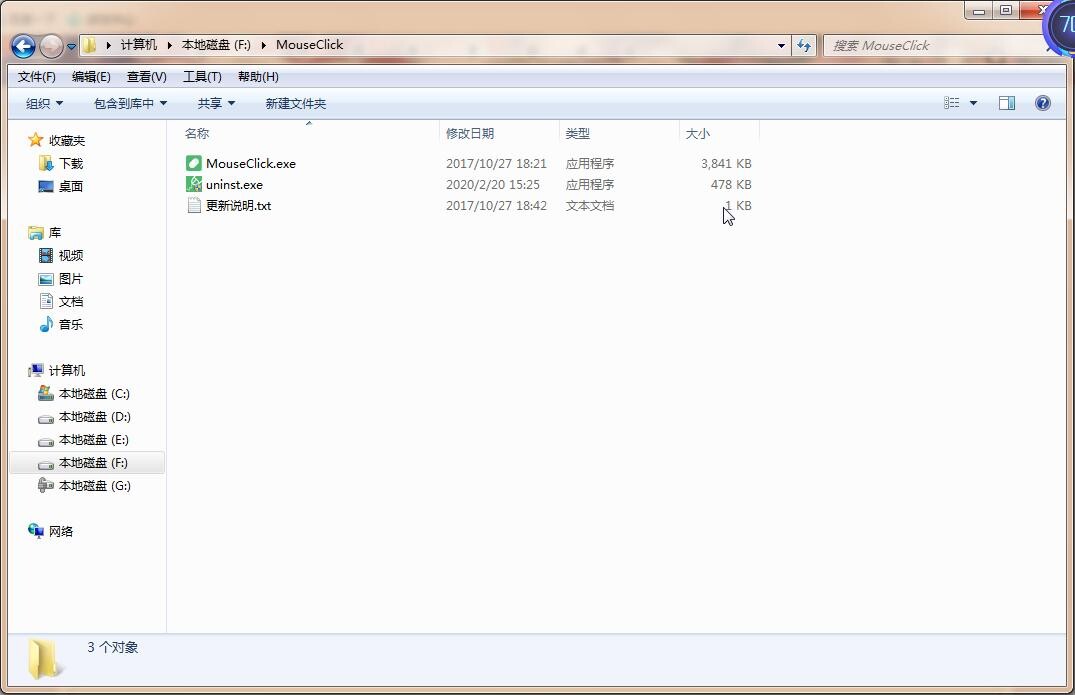Sort by 修改日期 column header

[x=470, y=133]
